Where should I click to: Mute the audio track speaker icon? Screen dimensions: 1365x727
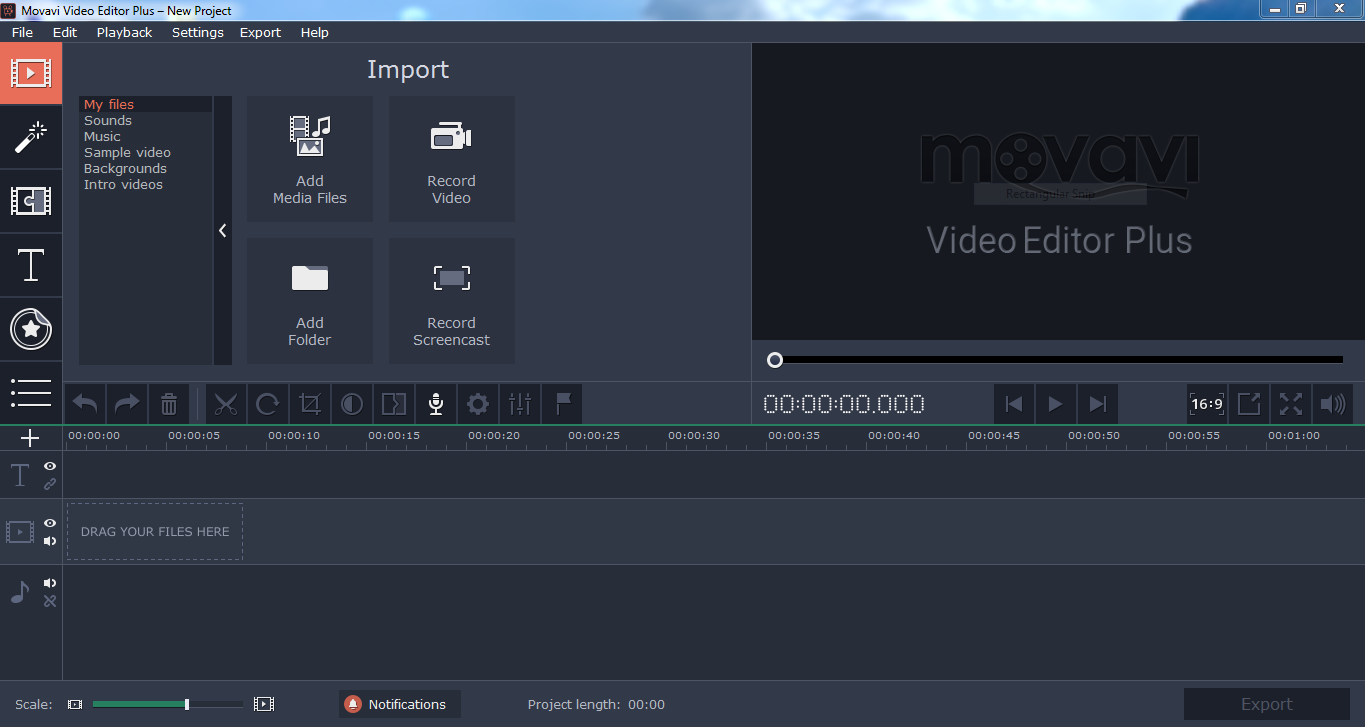point(50,583)
